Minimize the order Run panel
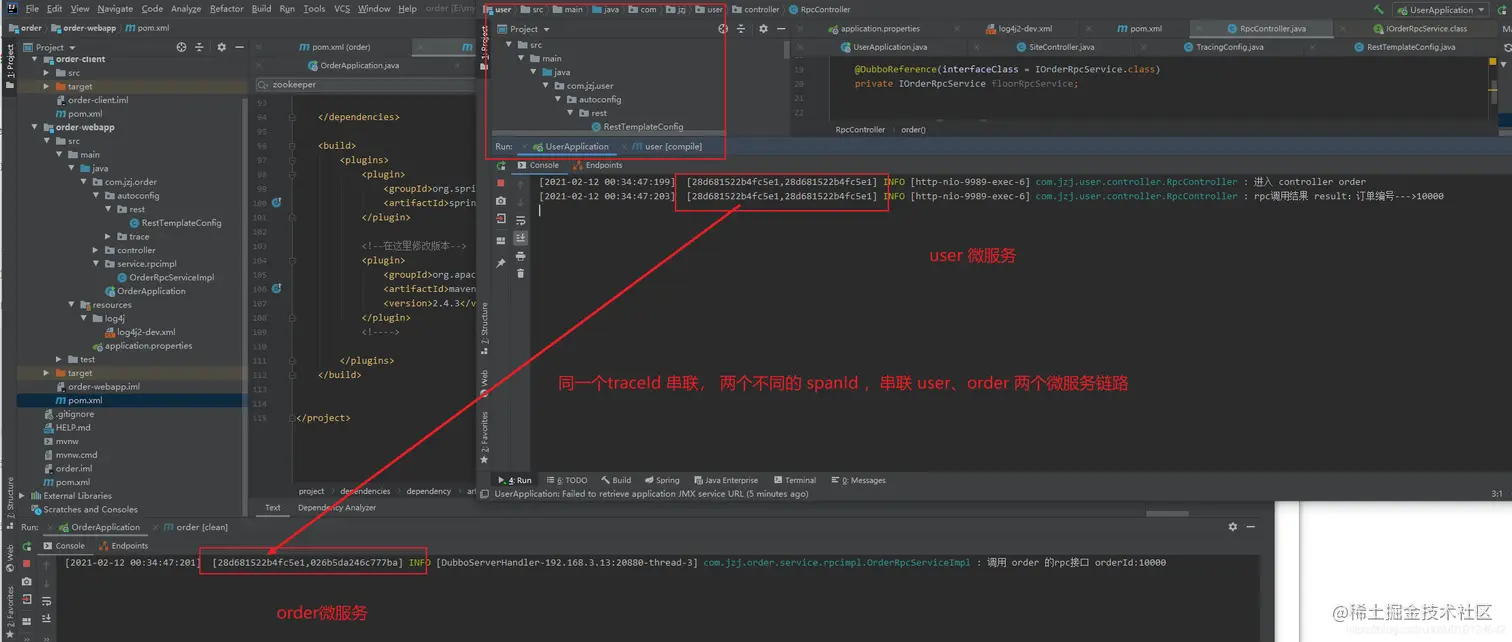 tap(1252, 526)
